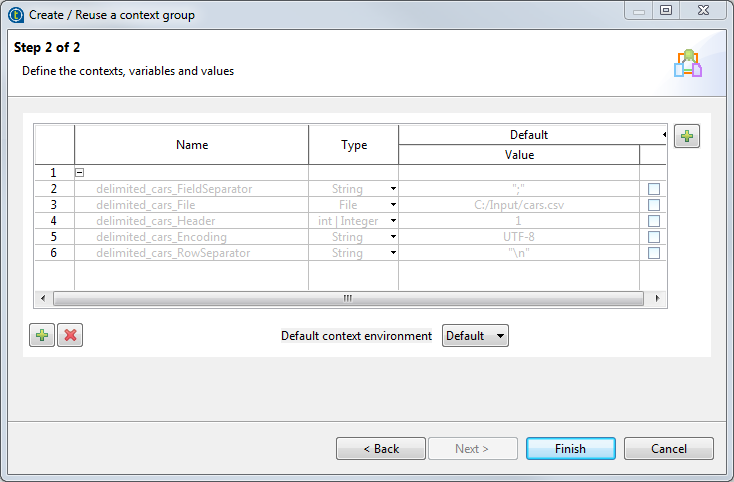Click the add context environment plus icon

point(686,136)
